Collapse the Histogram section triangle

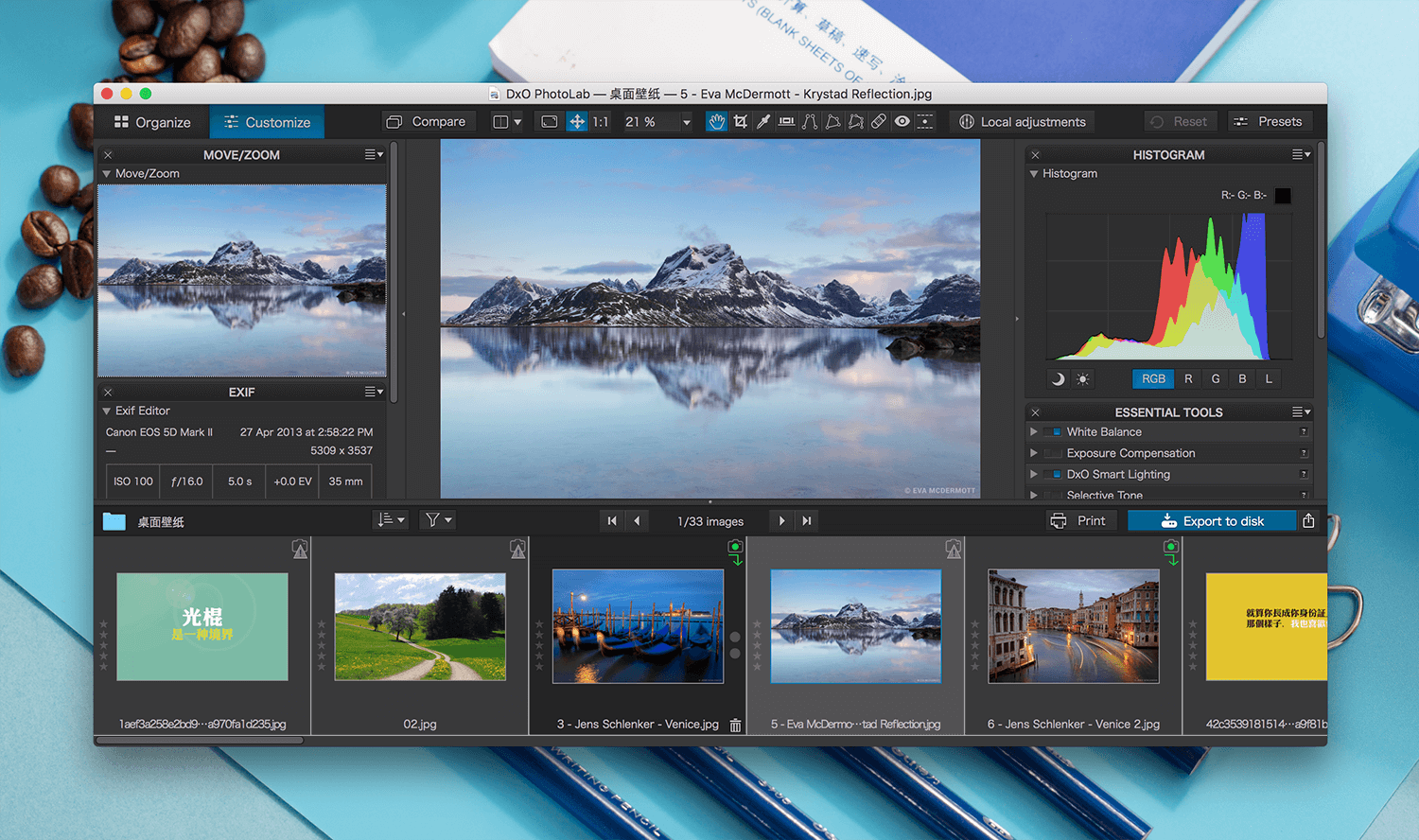(1034, 174)
